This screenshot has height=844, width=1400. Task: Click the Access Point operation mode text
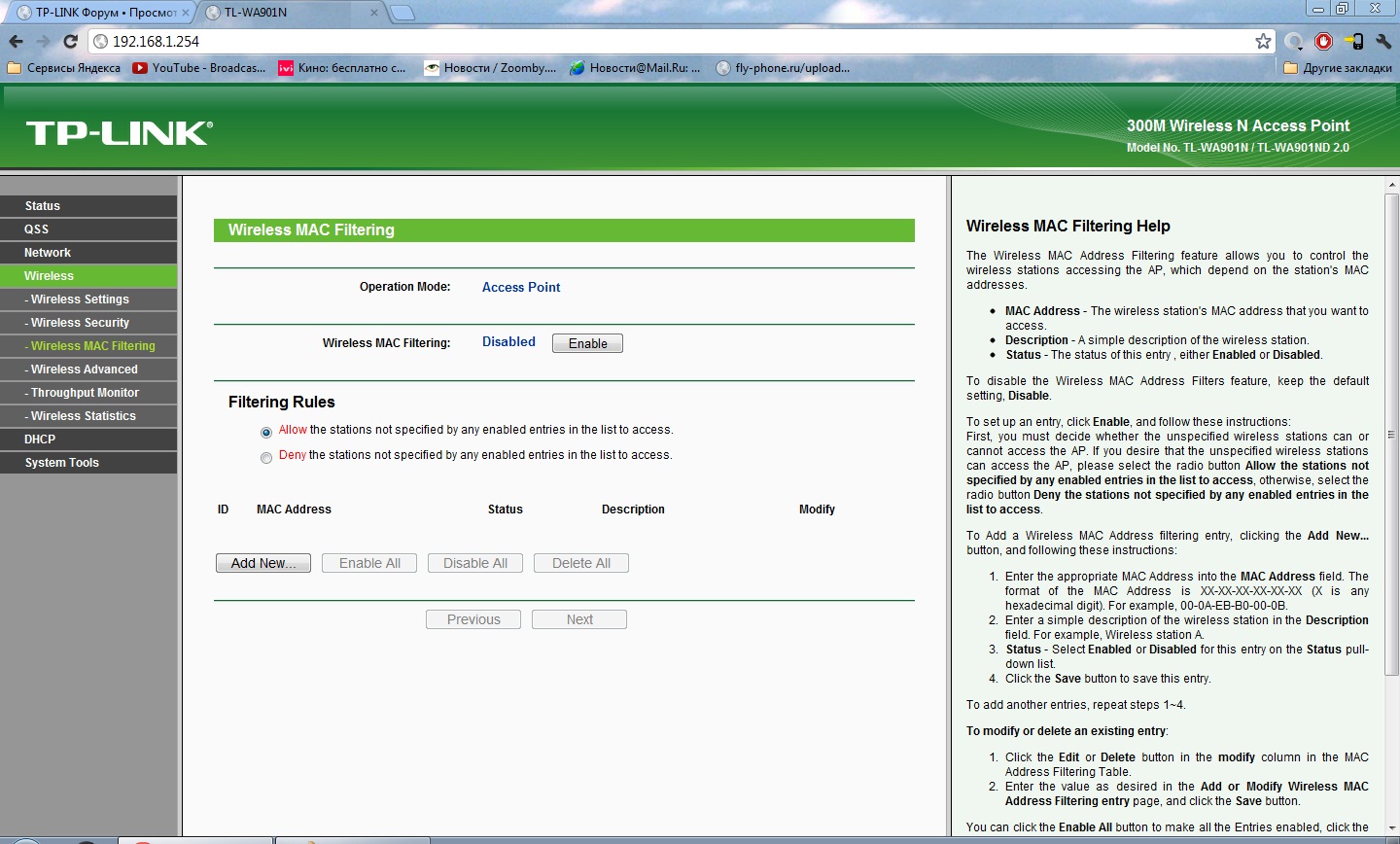tap(521, 287)
